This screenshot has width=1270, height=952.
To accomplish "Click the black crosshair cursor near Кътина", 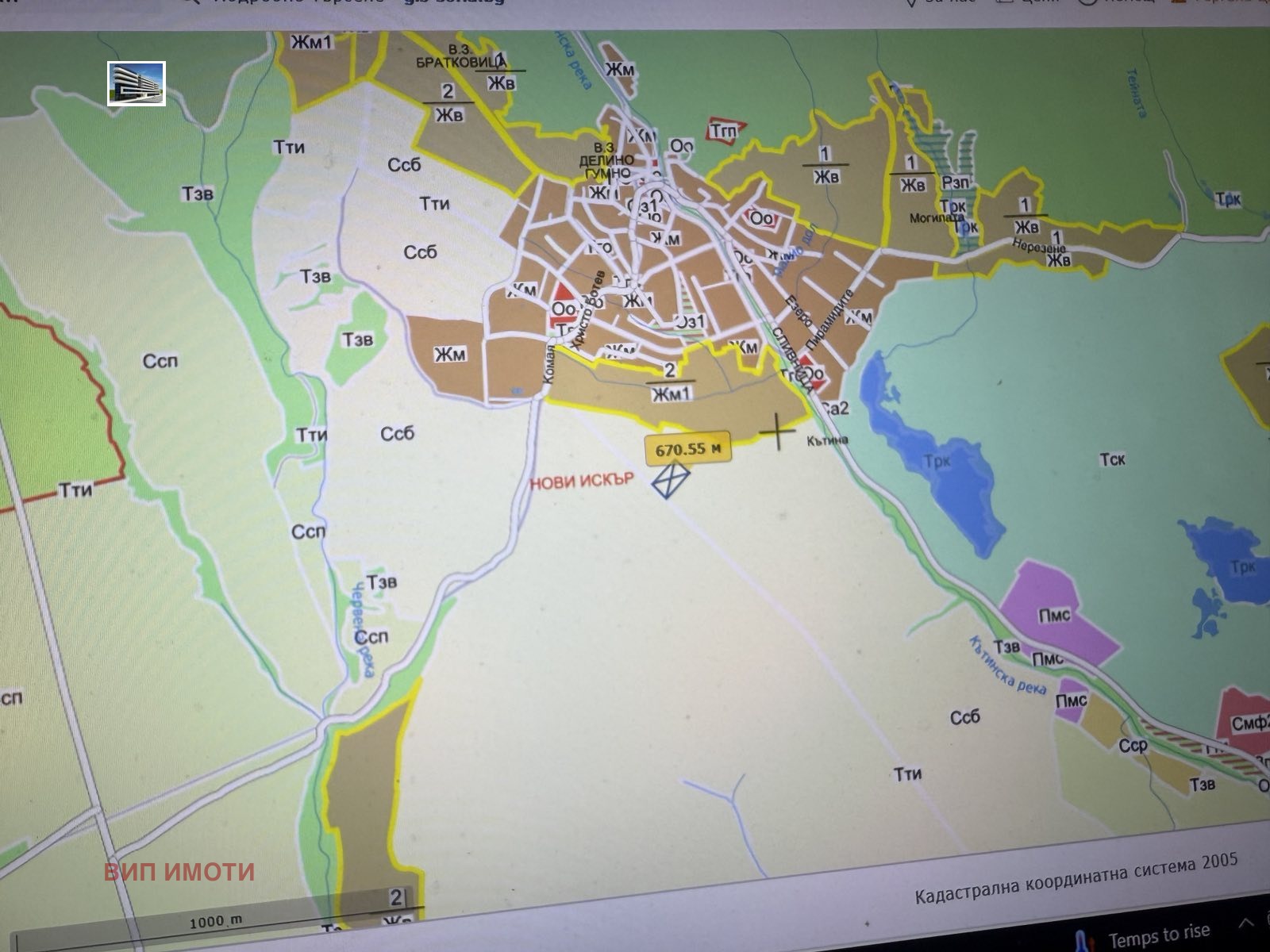I will [777, 431].
